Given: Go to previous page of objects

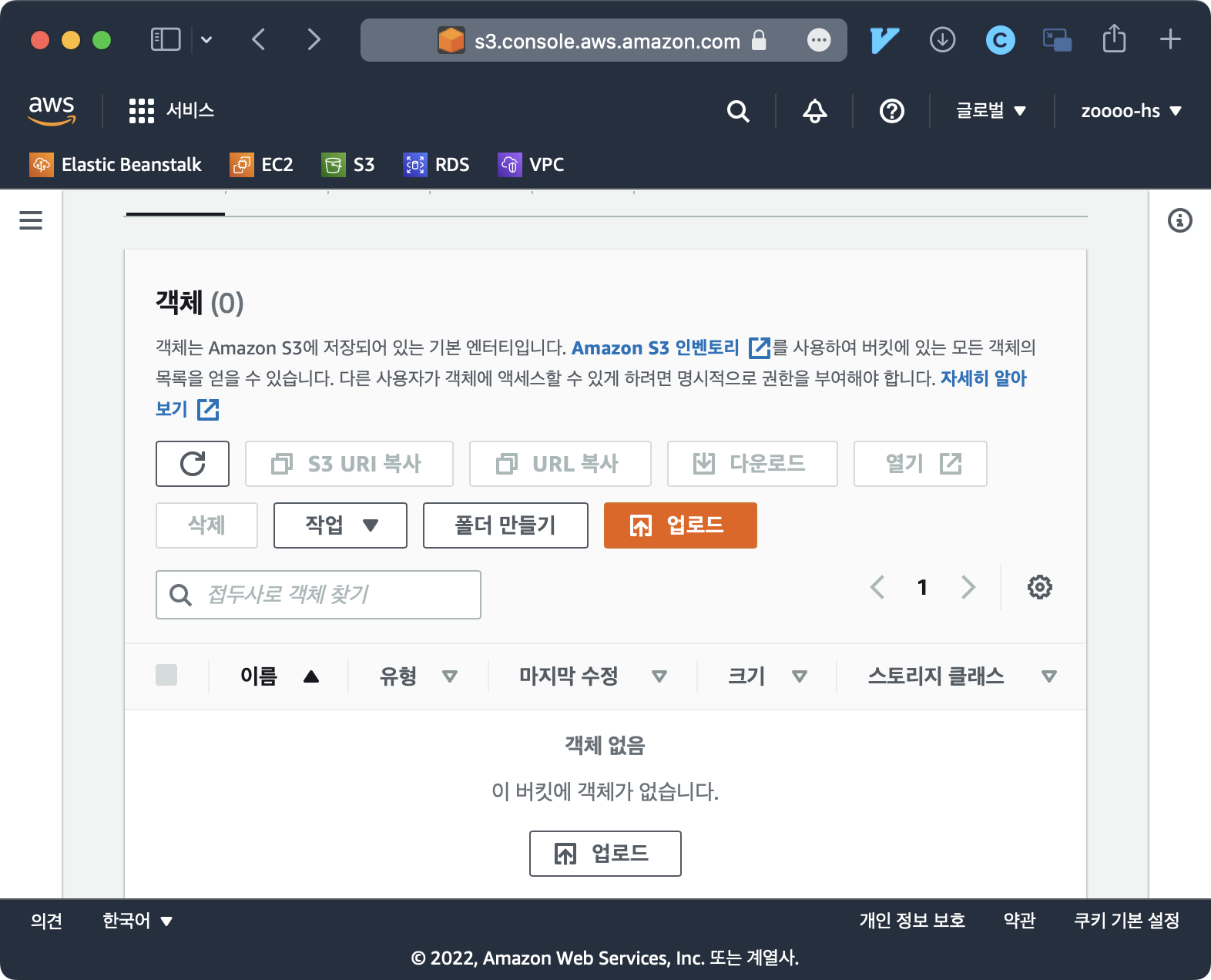Looking at the screenshot, I should click(877, 587).
